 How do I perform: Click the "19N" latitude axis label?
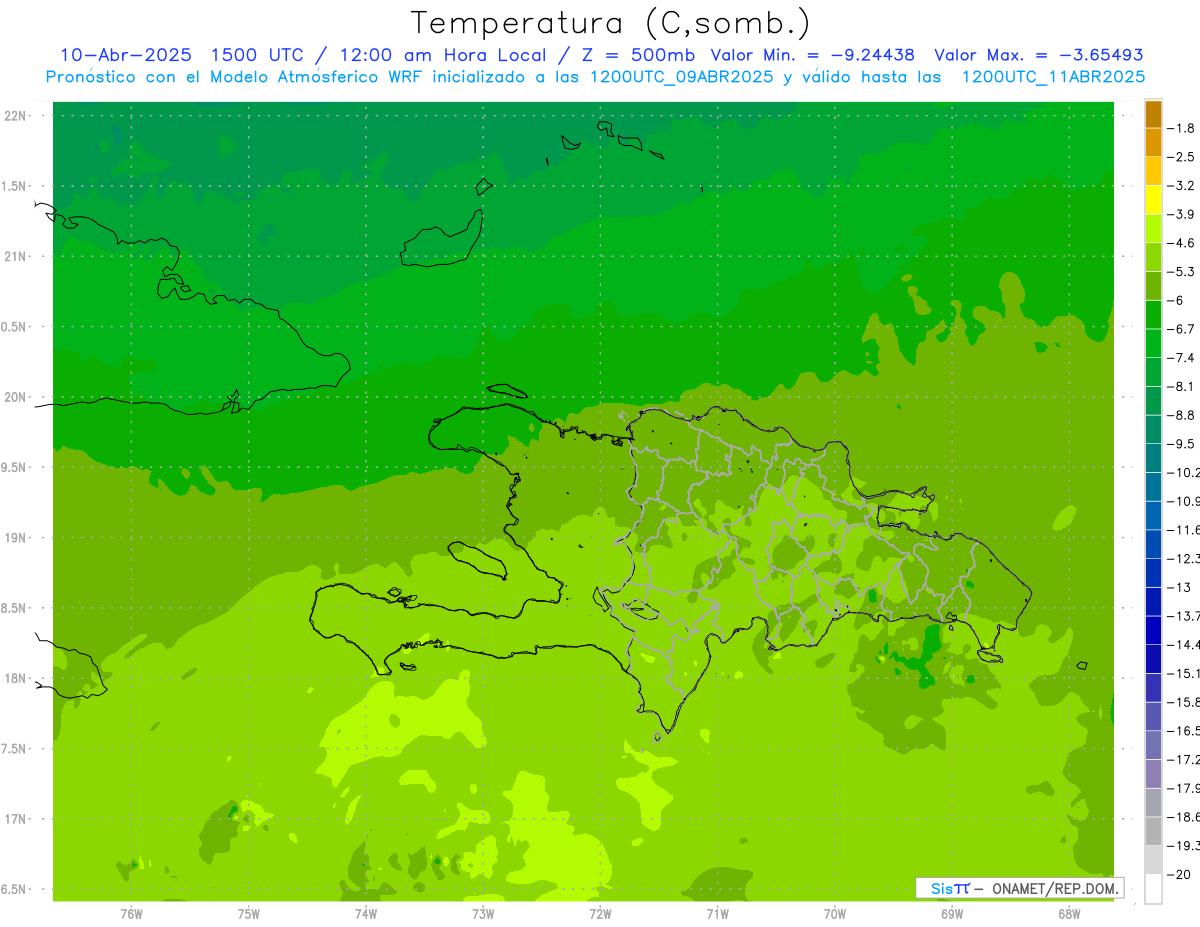coord(16,538)
